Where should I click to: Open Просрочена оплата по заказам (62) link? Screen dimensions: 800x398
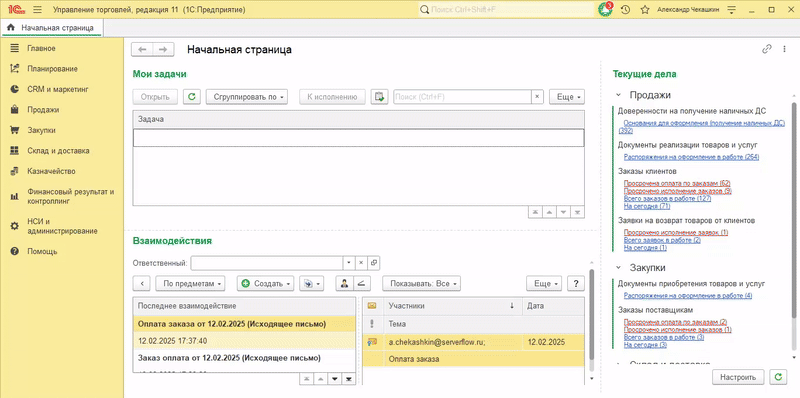(x=677, y=183)
